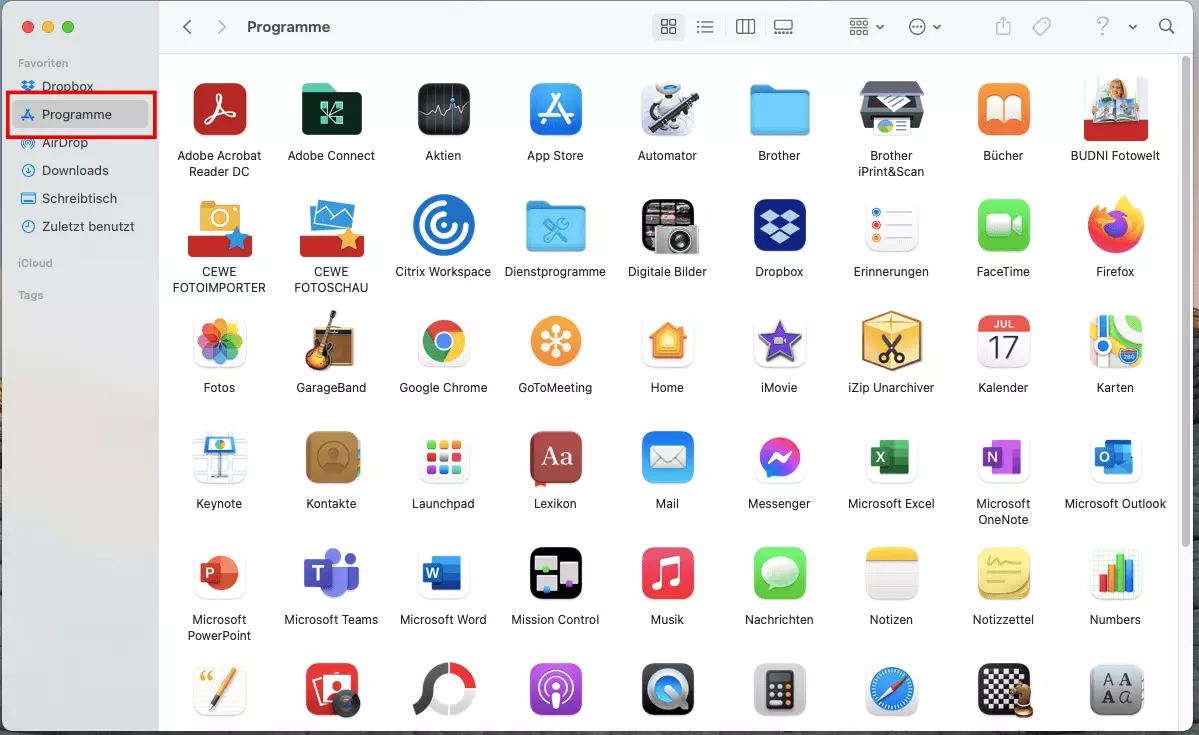Select Brother iPrint&Scan app
The image size is (1199, 735).
coord(892,108)
